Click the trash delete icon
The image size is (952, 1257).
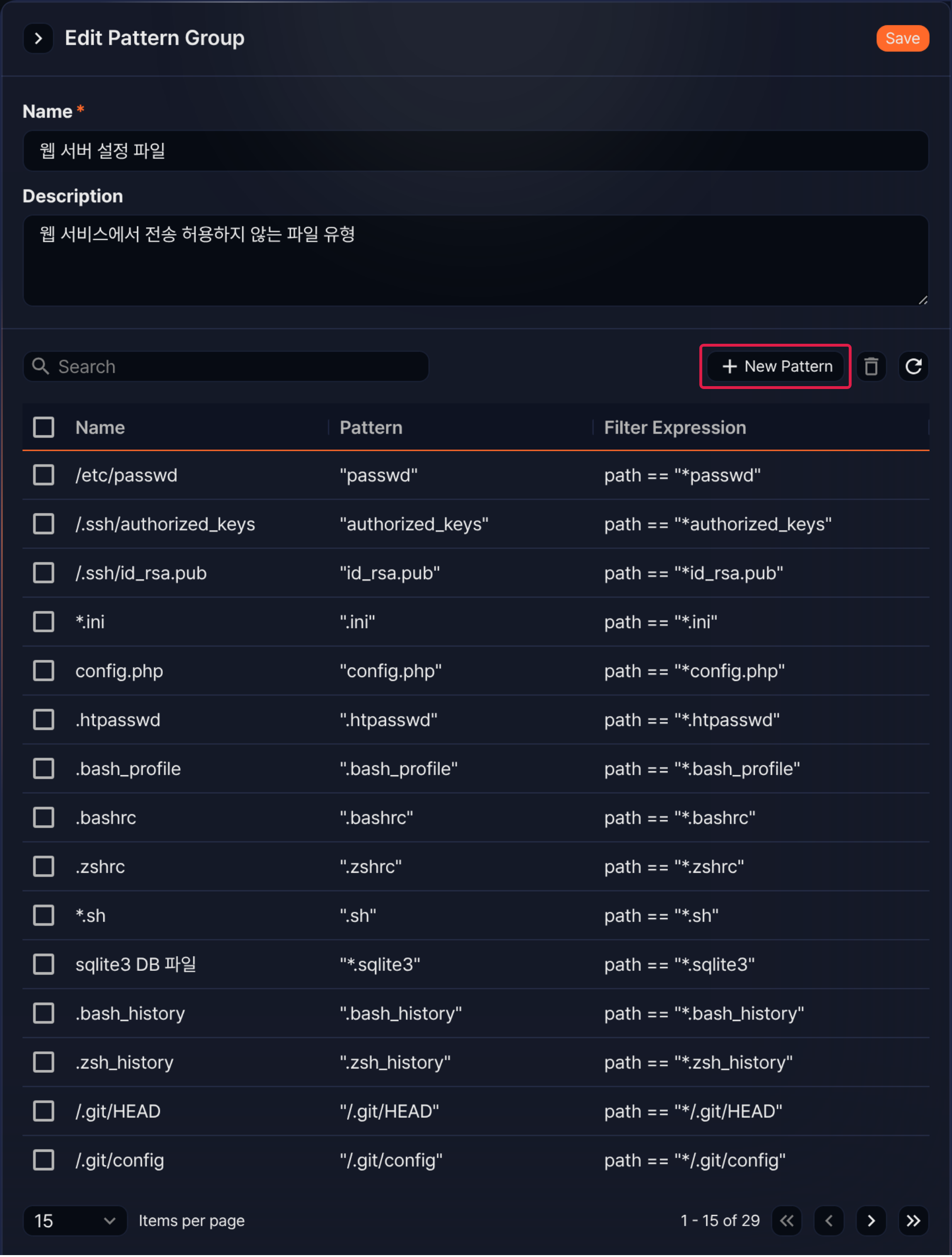[x=871, y=367]
